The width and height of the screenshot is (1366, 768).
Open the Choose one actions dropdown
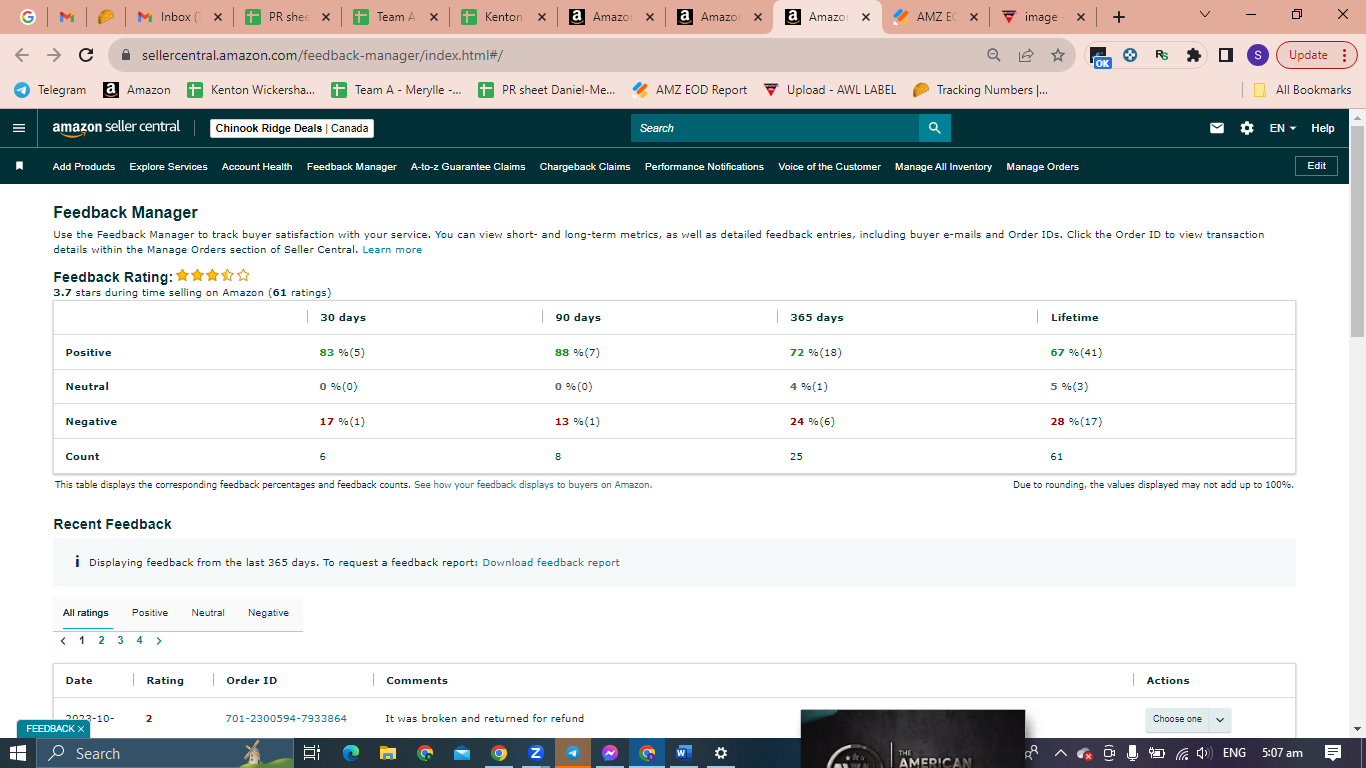[1188, 719]
